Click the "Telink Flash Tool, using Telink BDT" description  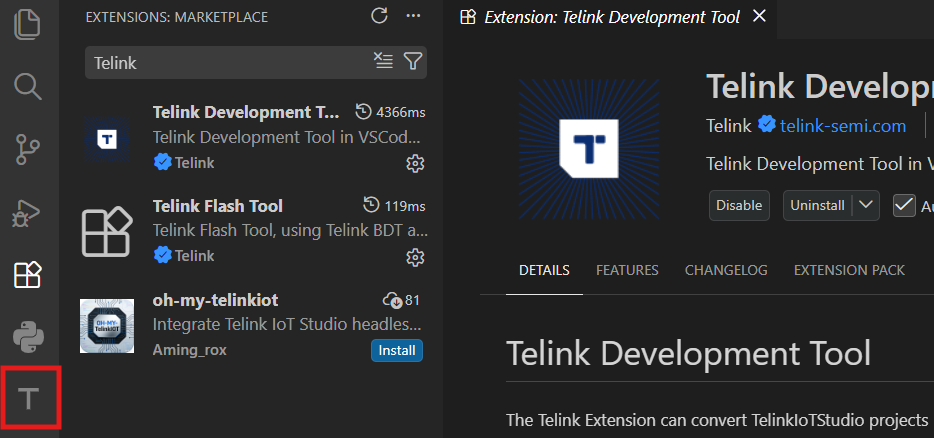(x=290, y=230)
